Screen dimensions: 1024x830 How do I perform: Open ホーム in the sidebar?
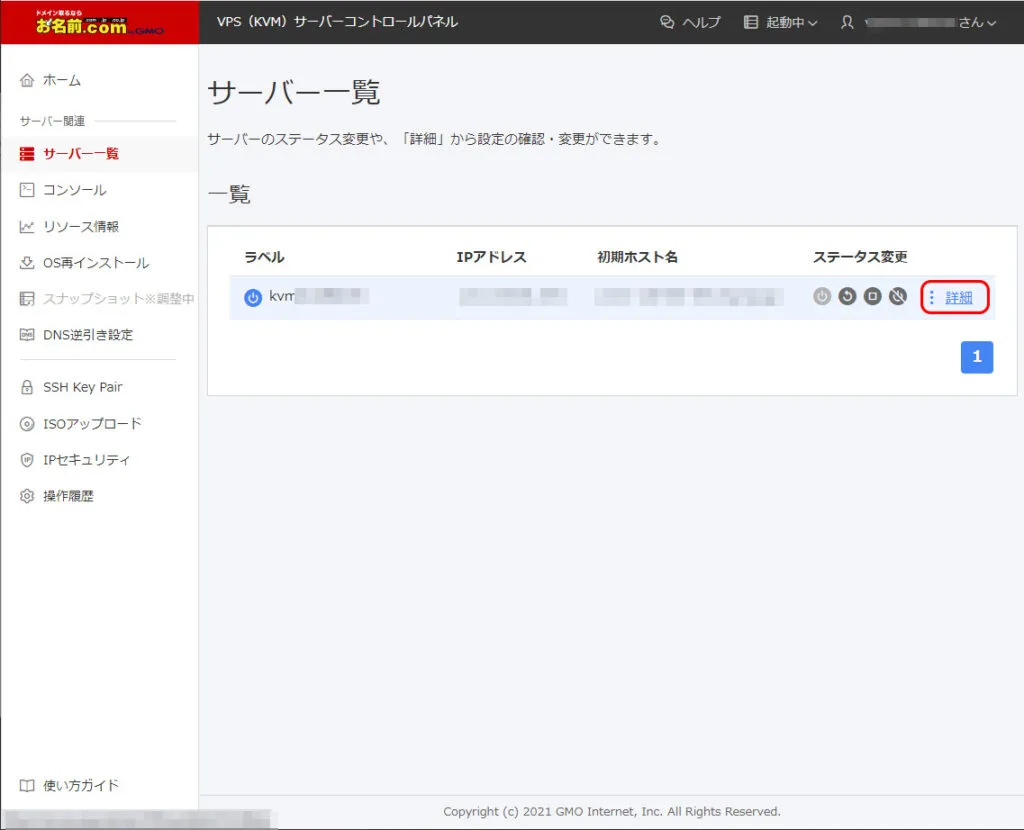pos(62,80)
